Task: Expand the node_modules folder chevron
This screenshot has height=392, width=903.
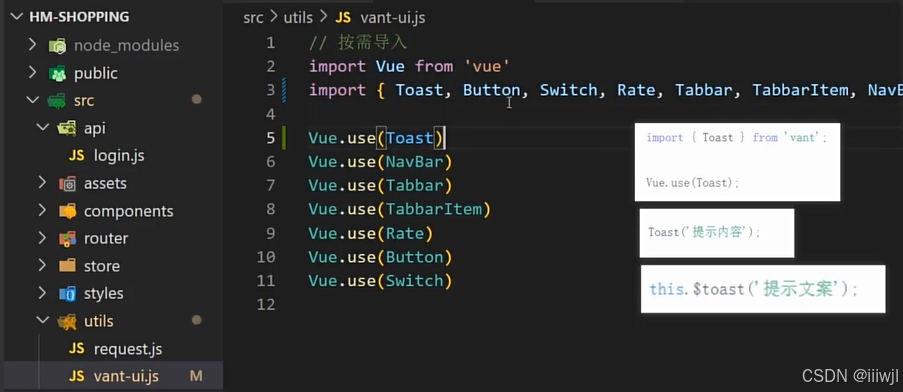Action: coord(33,45)
